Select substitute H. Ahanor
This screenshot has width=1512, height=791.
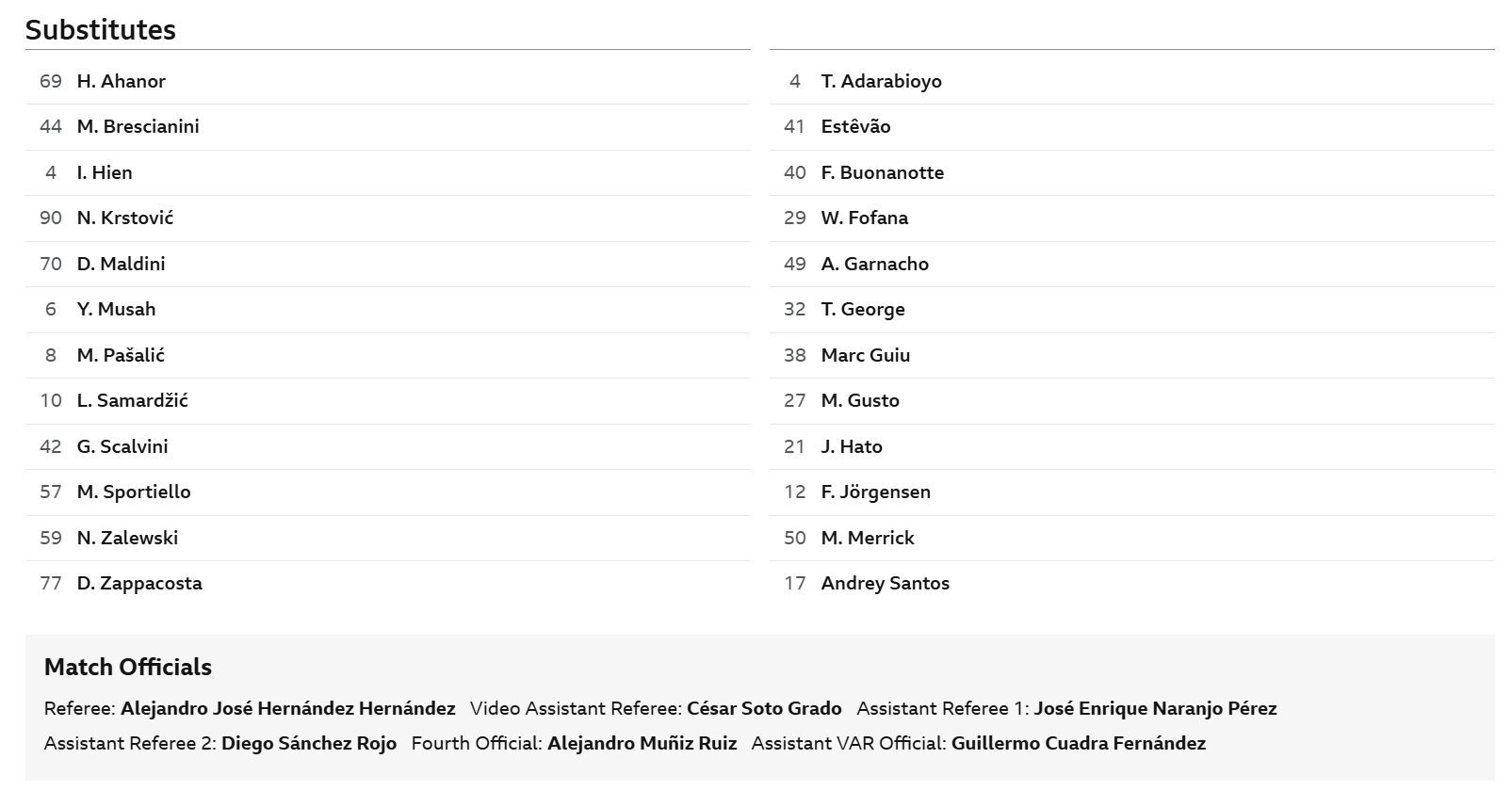(387, 81)
